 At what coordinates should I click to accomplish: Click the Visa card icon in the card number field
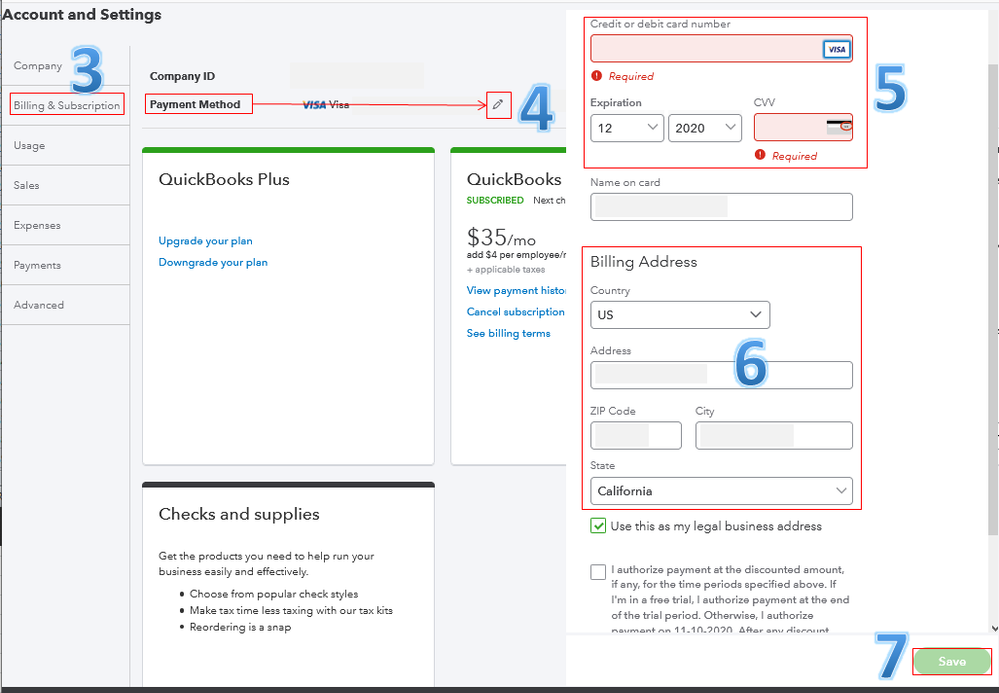tap(836, 49)
